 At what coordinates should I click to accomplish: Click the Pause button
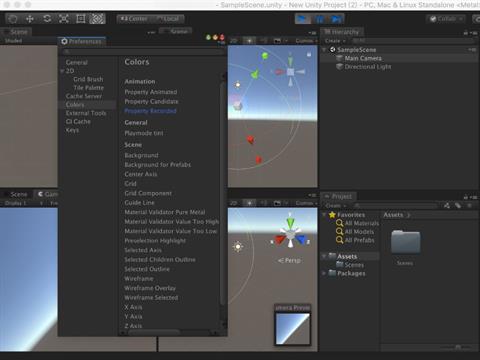coord(320,19)
